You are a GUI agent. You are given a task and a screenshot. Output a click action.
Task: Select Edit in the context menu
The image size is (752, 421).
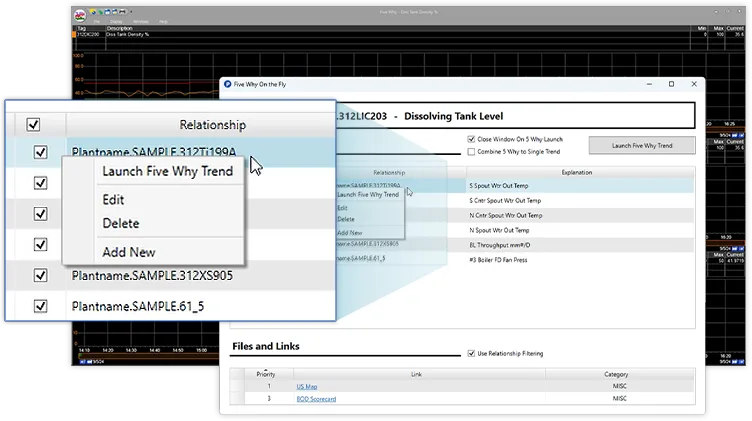pyautogui.click(x=113, y=199)
